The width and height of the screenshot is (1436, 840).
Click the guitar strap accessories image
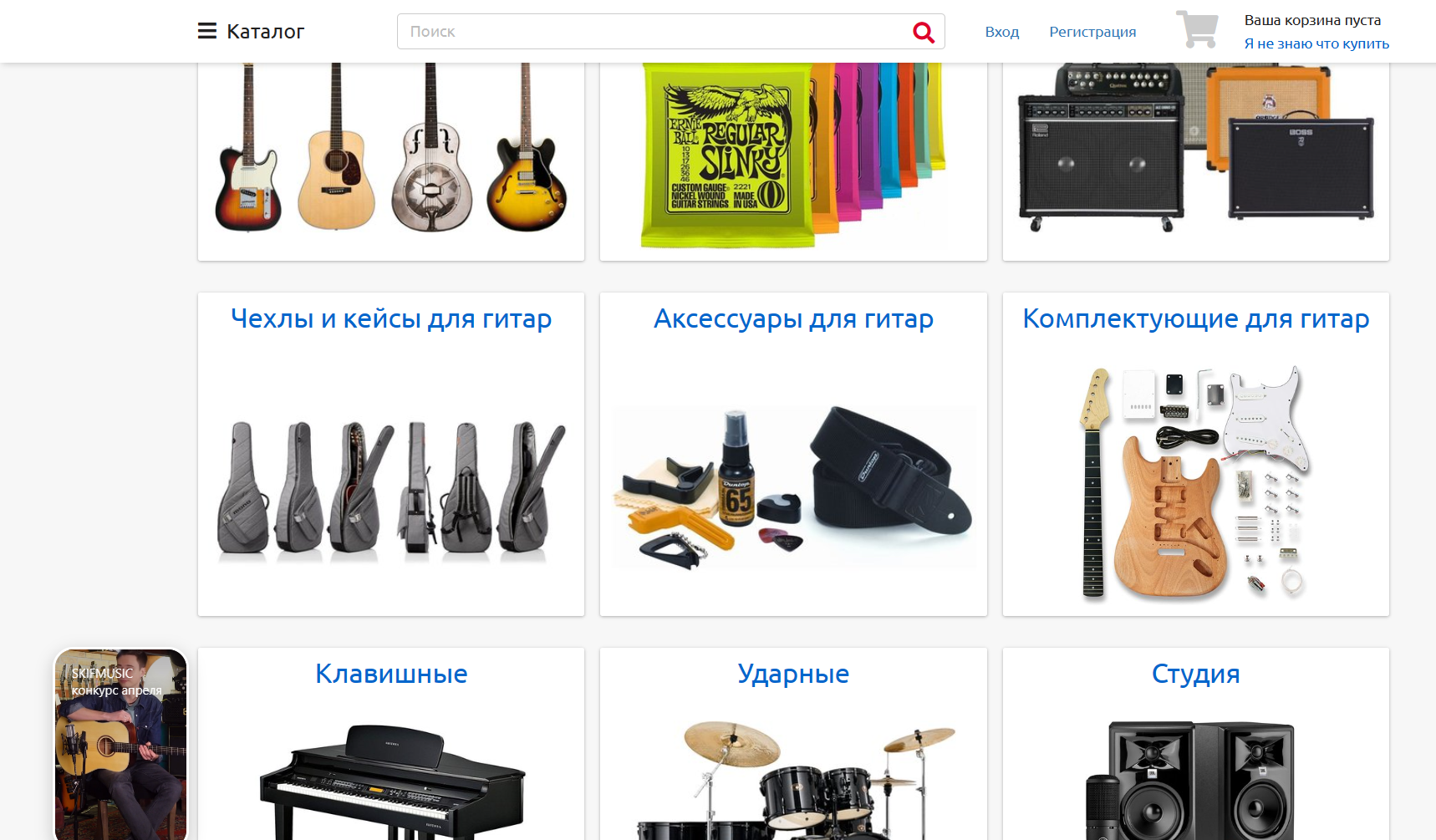793,487
